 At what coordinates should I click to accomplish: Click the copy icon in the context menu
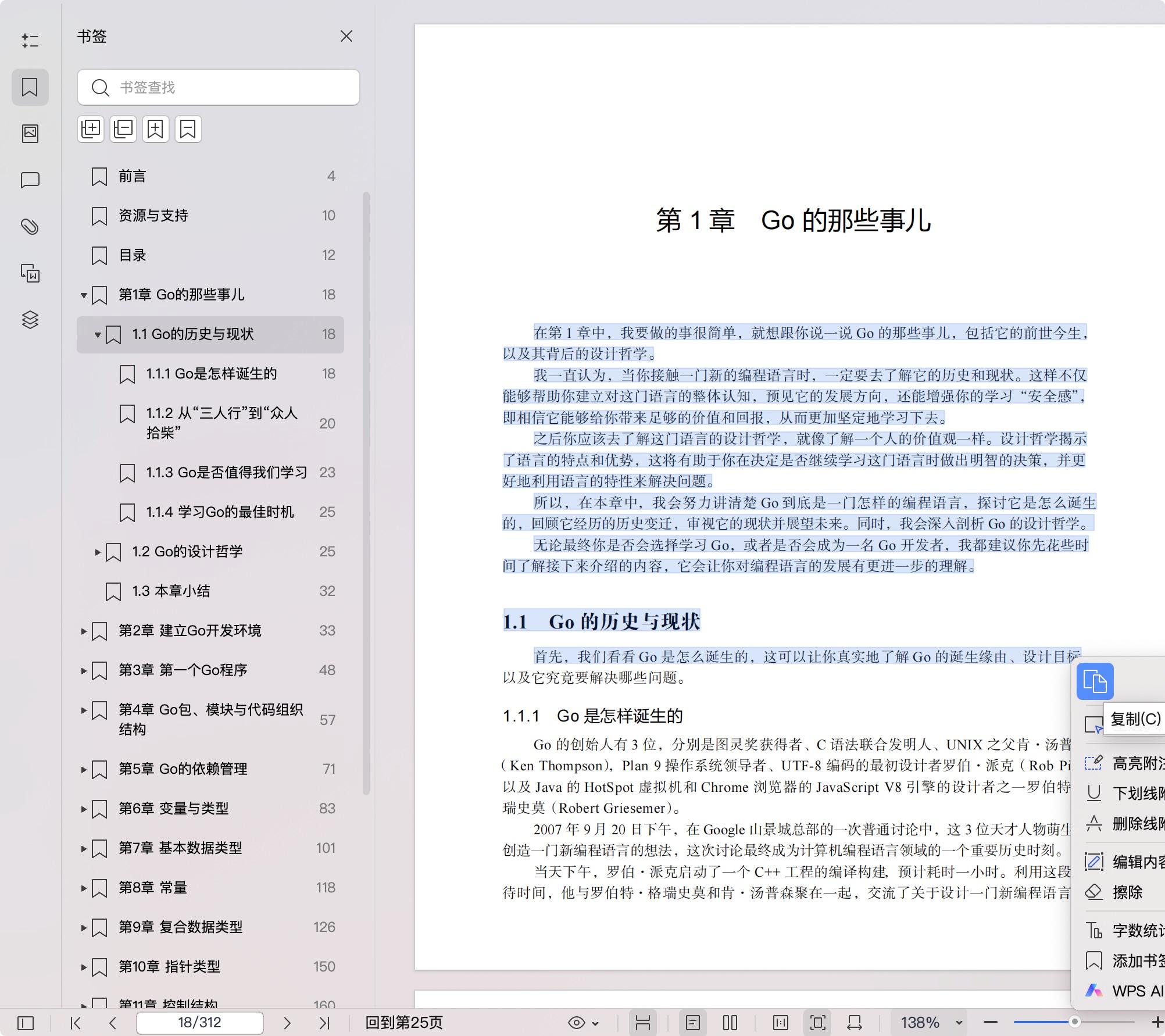(1095, 681)
